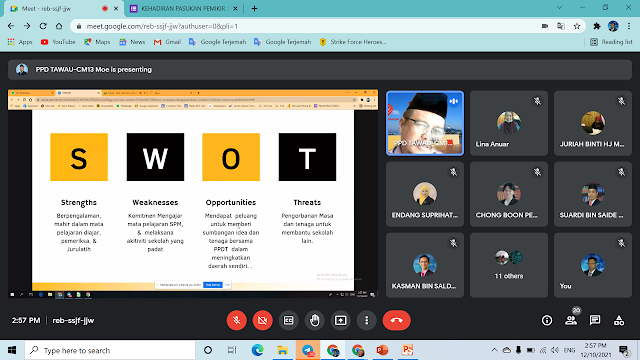Show hidden system tray icons
The height and width of the screenshot is (360, 640).
[494, 350]
